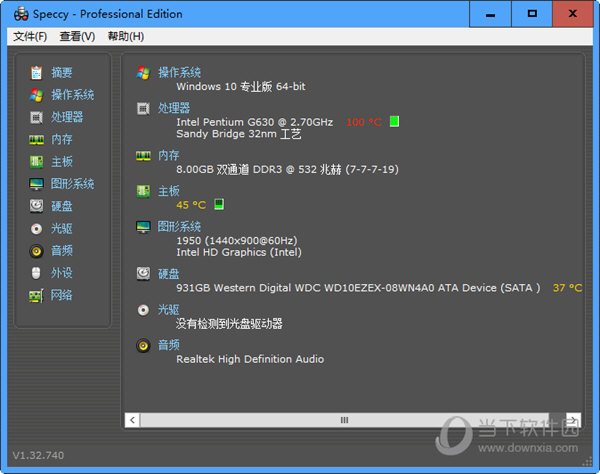Select the 内存 RAM stick icon in sidebar
The image size is (600, 474).
[36, 140]
